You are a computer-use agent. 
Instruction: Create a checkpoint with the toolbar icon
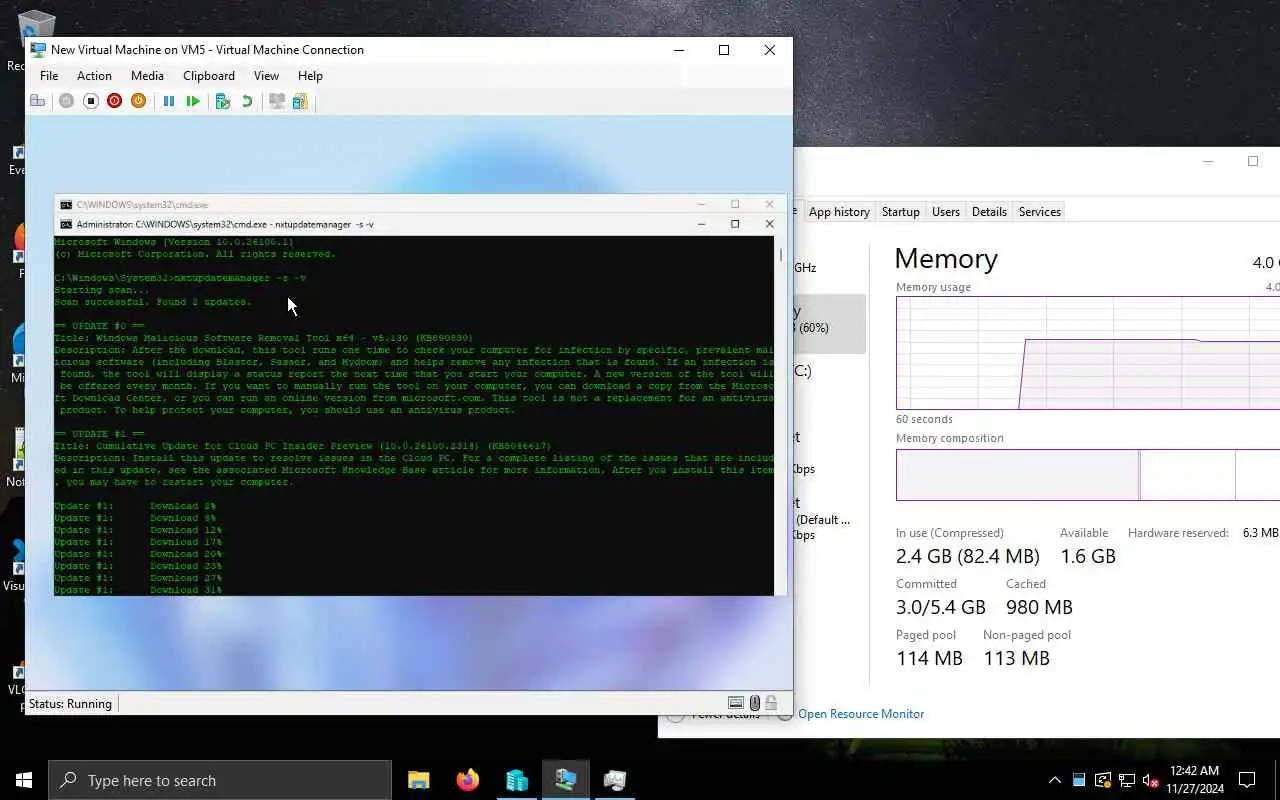click(223, 101)
